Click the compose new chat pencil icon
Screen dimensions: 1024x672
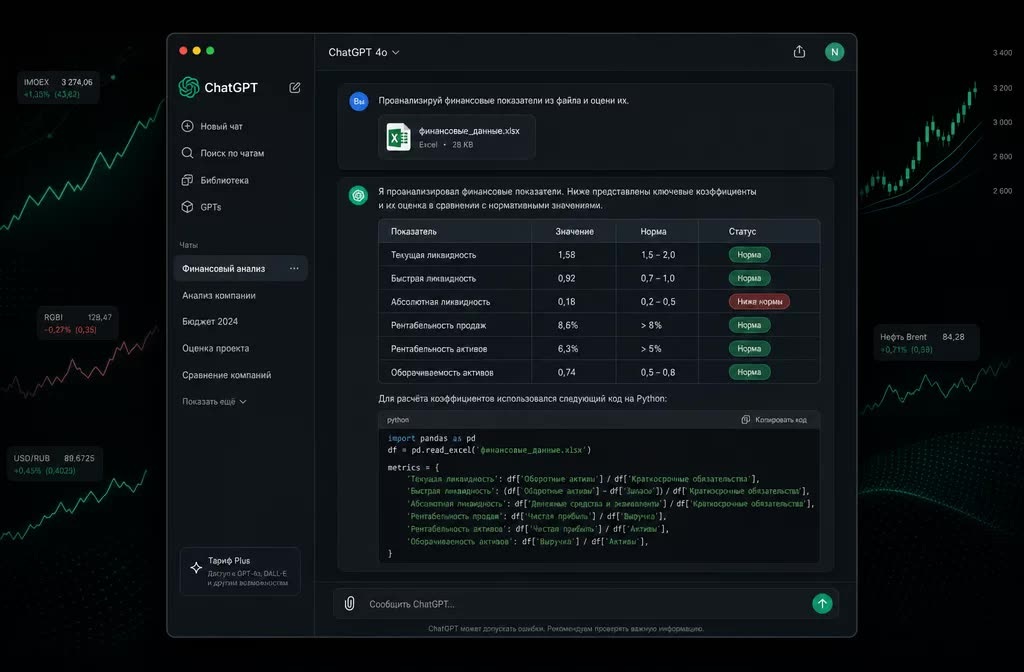click(x=295, y=88)
